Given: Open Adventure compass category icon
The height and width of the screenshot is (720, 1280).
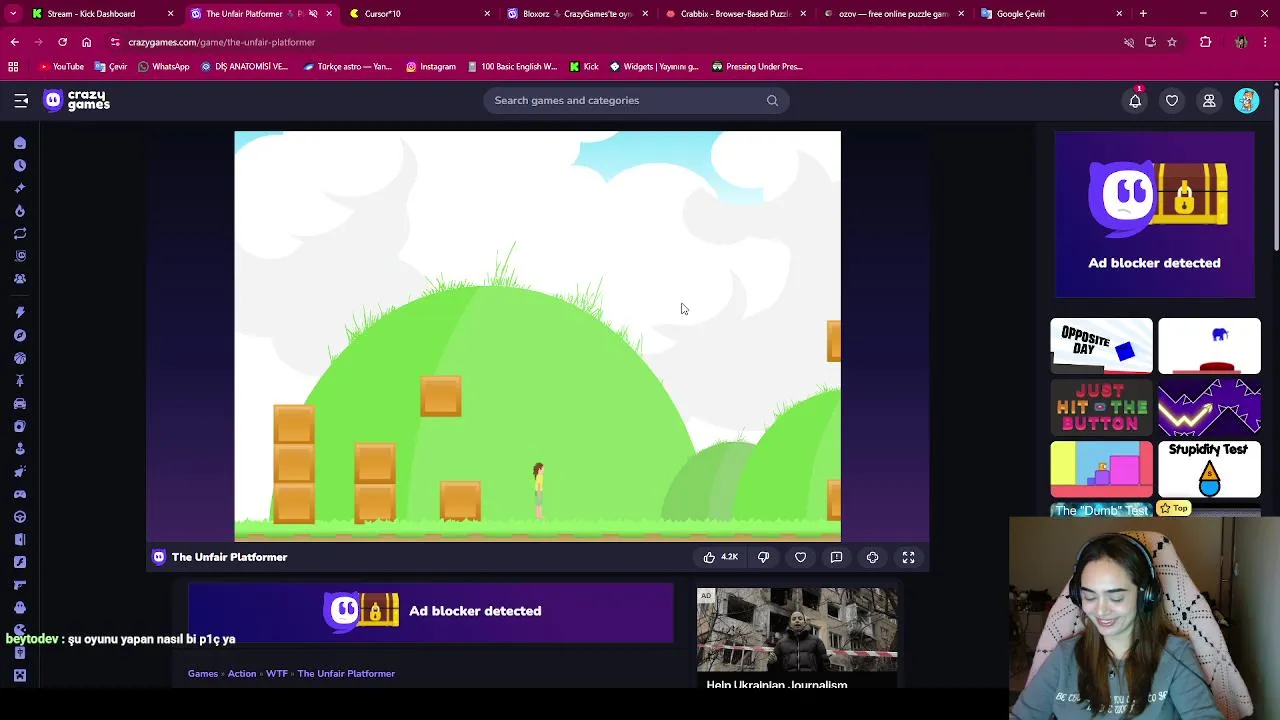Looking at the screenshot, I should pyautogui.click(x=20, y=336).
